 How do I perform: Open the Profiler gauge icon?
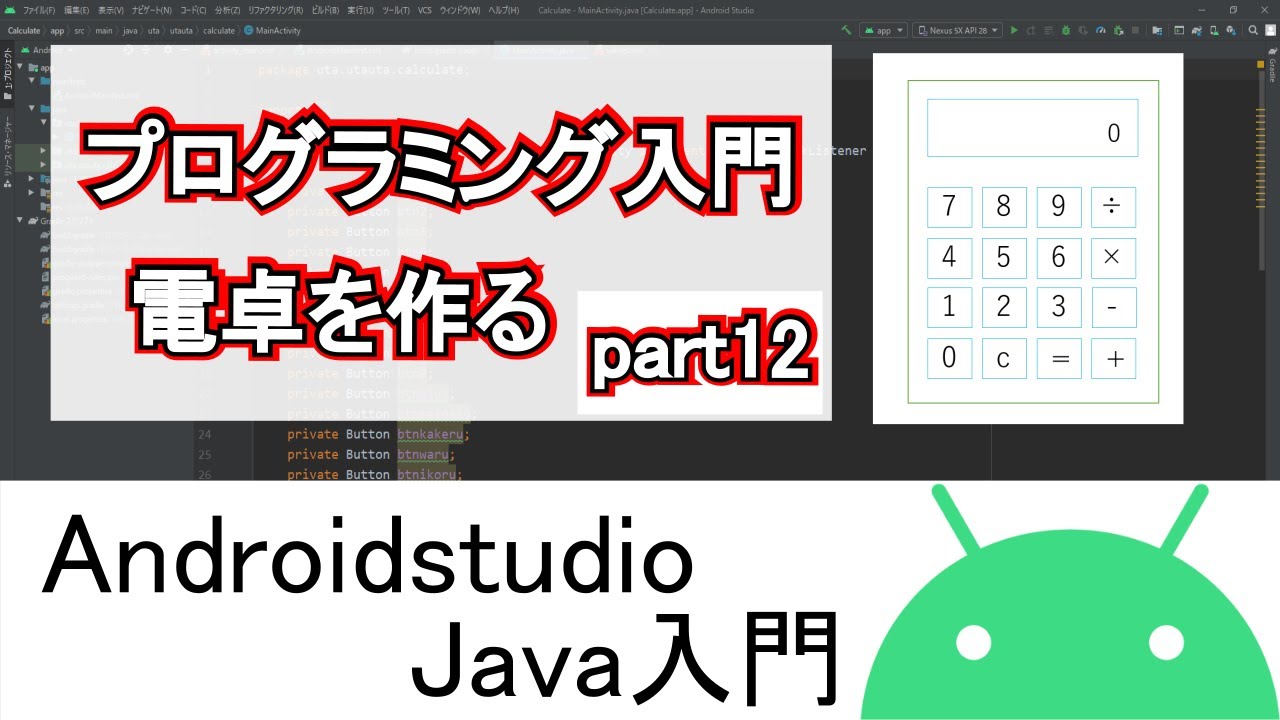click(x=1101, y=30)
